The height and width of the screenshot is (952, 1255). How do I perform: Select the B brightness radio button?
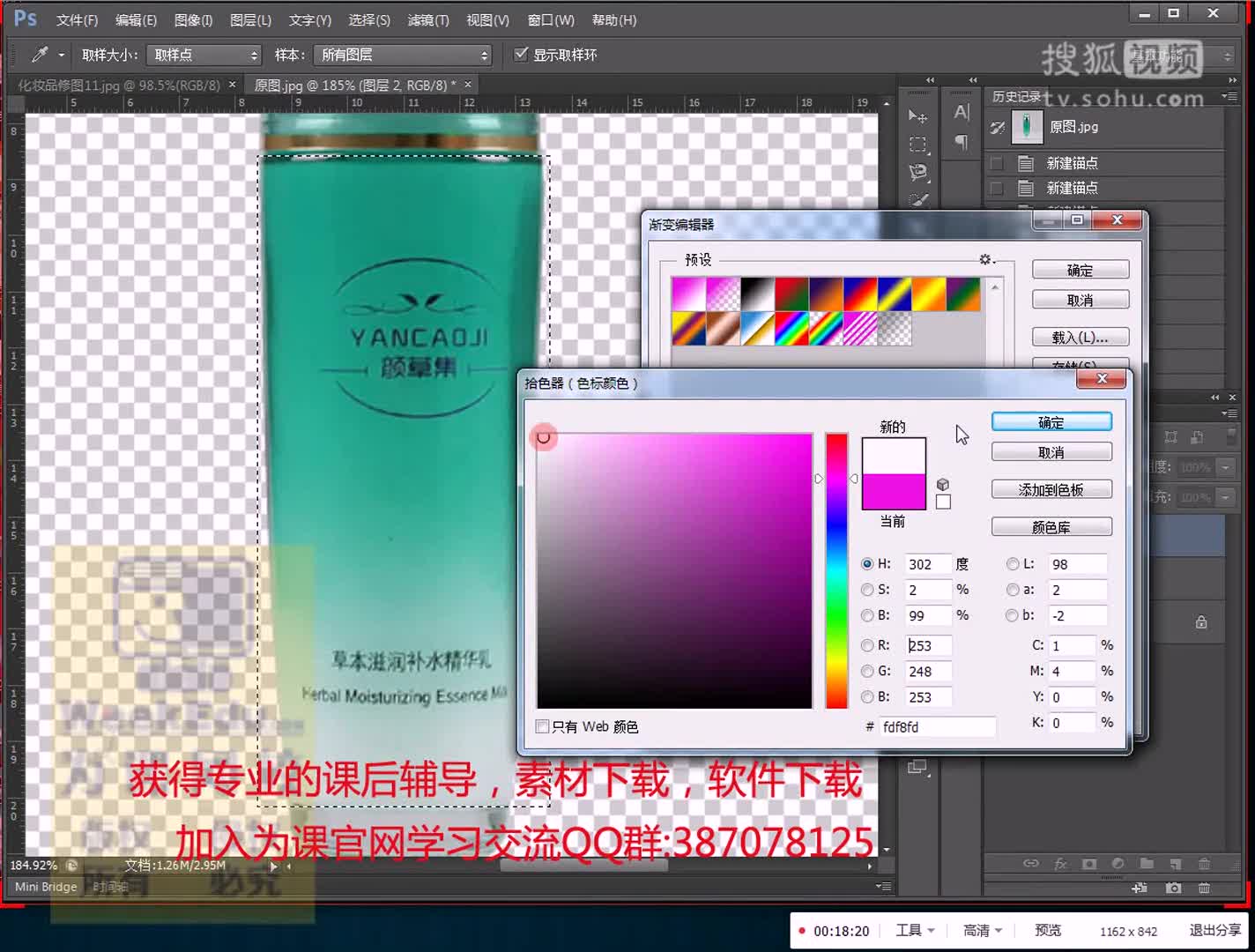tap(867, 615)
